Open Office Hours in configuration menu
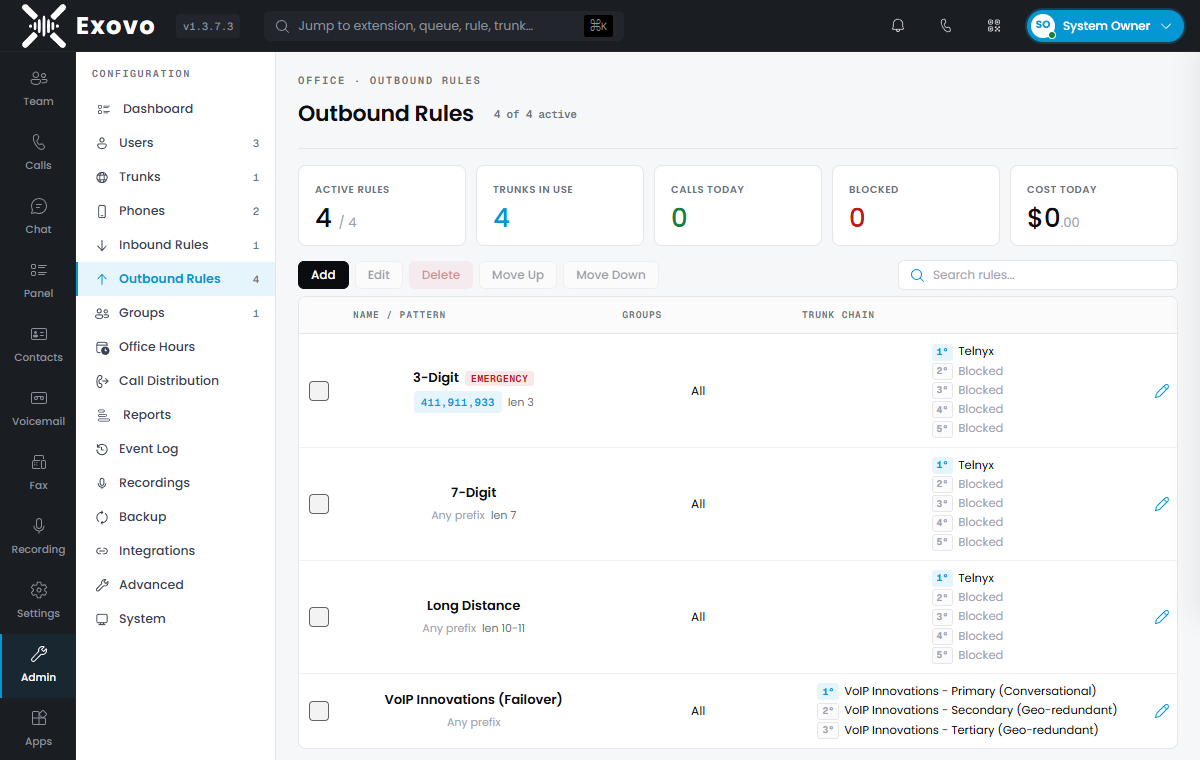Image resolution: width=1200 pixels, height=760 pixels. pyautogui.click(x=175, y=347)
